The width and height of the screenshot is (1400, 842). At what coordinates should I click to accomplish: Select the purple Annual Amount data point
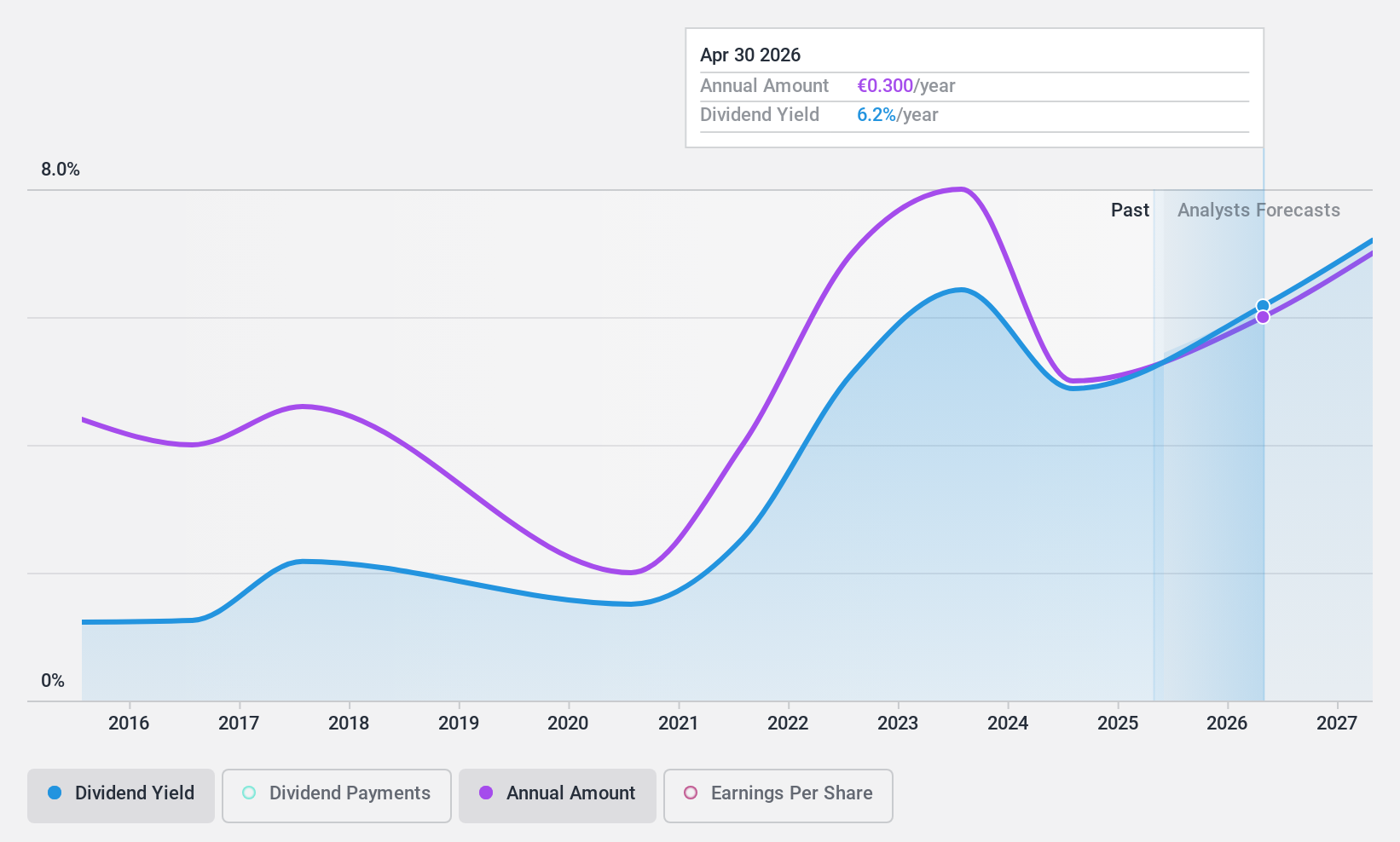pos(1263,317)
